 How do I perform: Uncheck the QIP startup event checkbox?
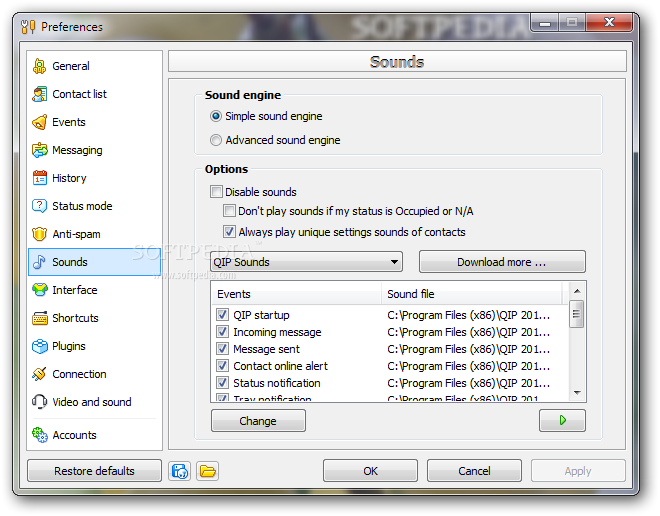(x=222, y=315)
